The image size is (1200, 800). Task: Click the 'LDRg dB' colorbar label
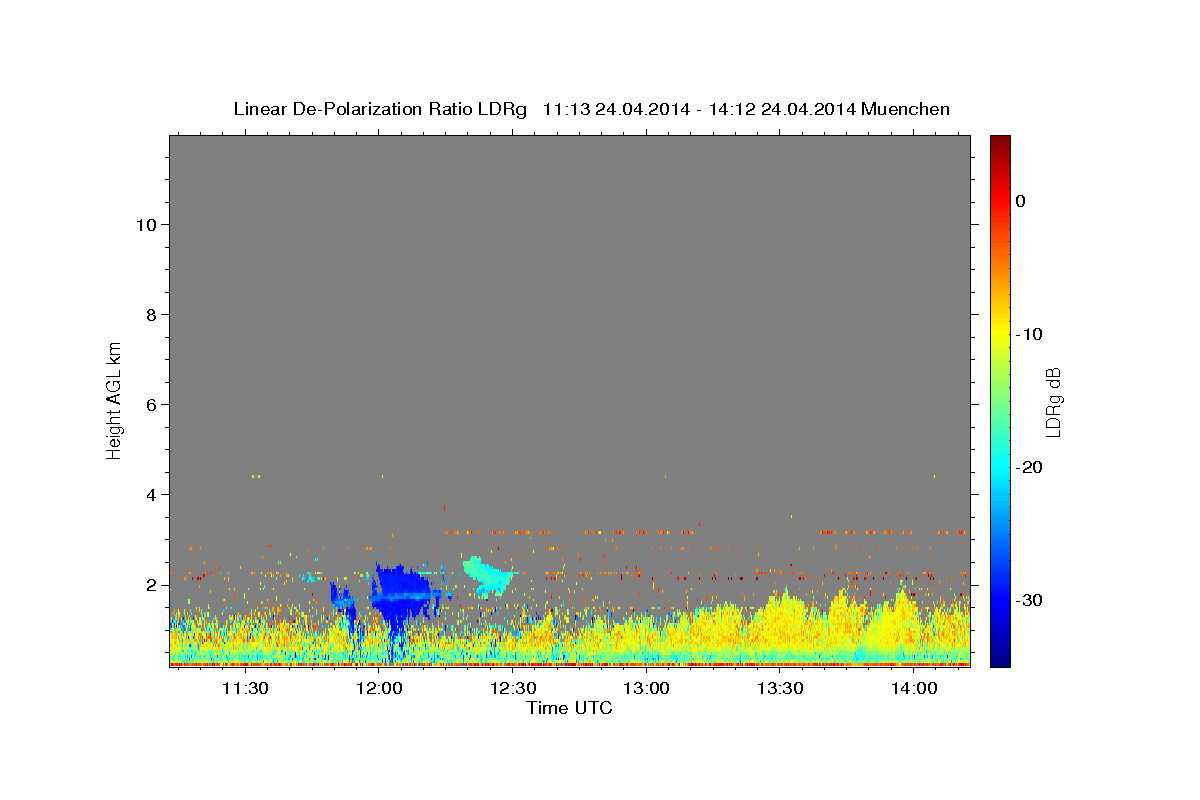(1052, 401)
